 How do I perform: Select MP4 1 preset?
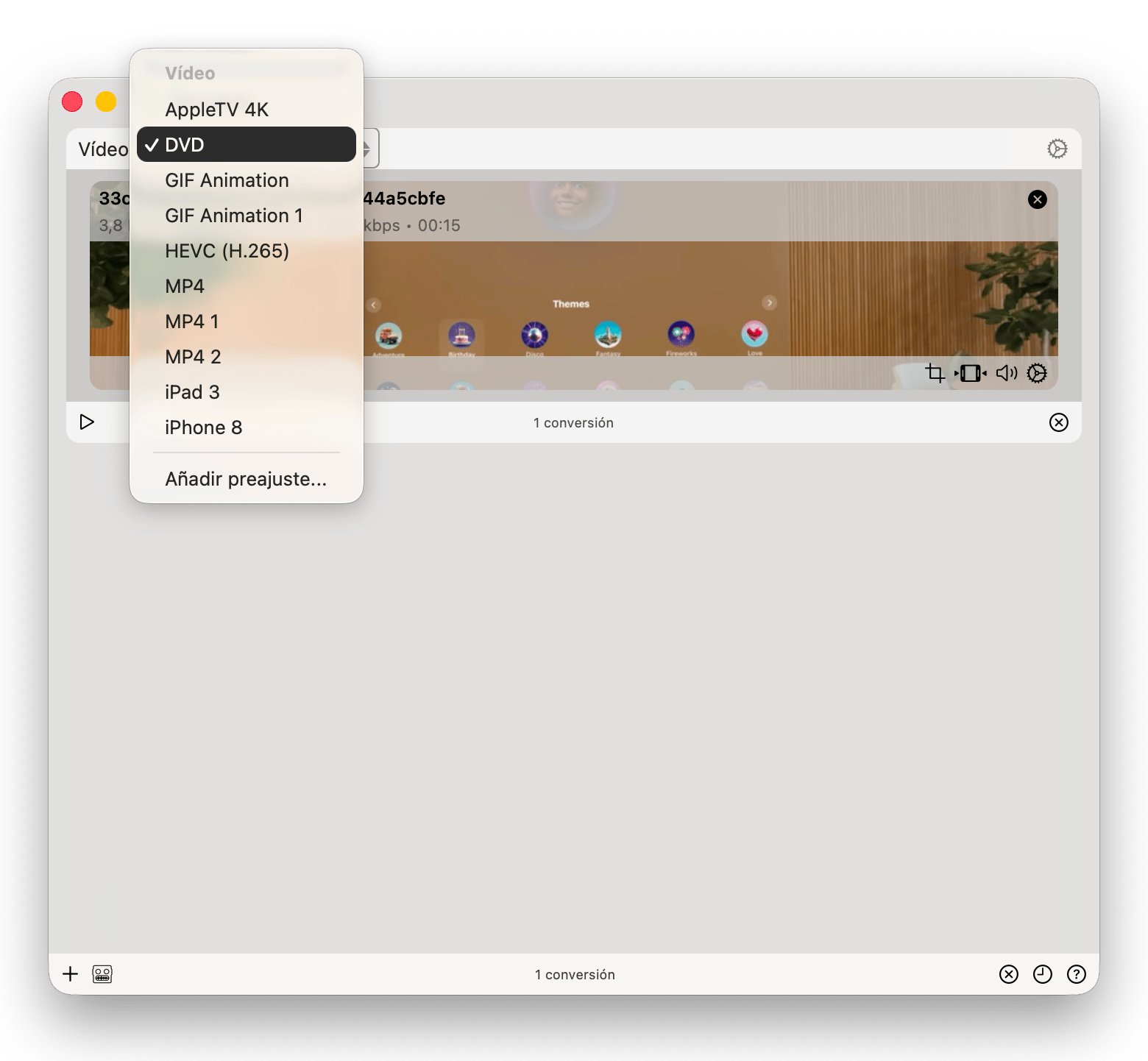coord(246,322)
